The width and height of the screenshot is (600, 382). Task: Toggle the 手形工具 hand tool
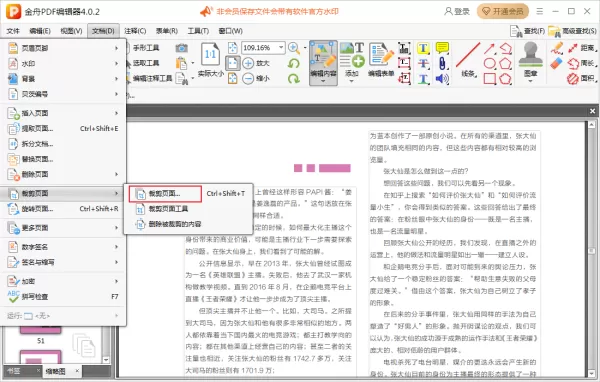click(x=146, y=48)
